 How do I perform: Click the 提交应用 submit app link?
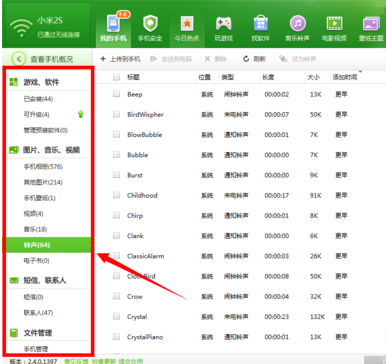(x=131, y=361)
